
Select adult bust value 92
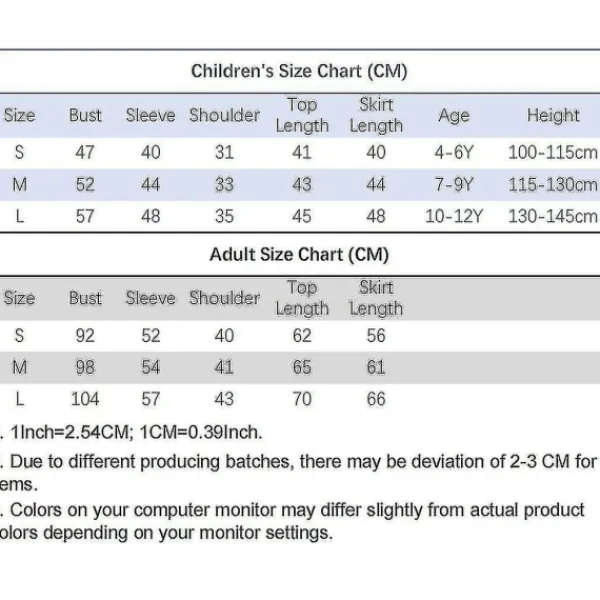(85, 336)
